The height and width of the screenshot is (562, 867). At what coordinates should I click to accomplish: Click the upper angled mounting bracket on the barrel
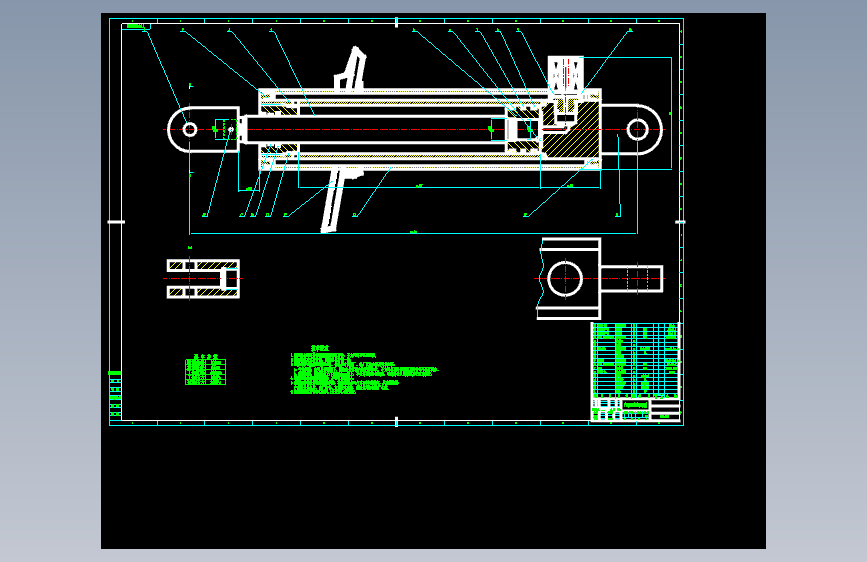click(x=351, y=69)
